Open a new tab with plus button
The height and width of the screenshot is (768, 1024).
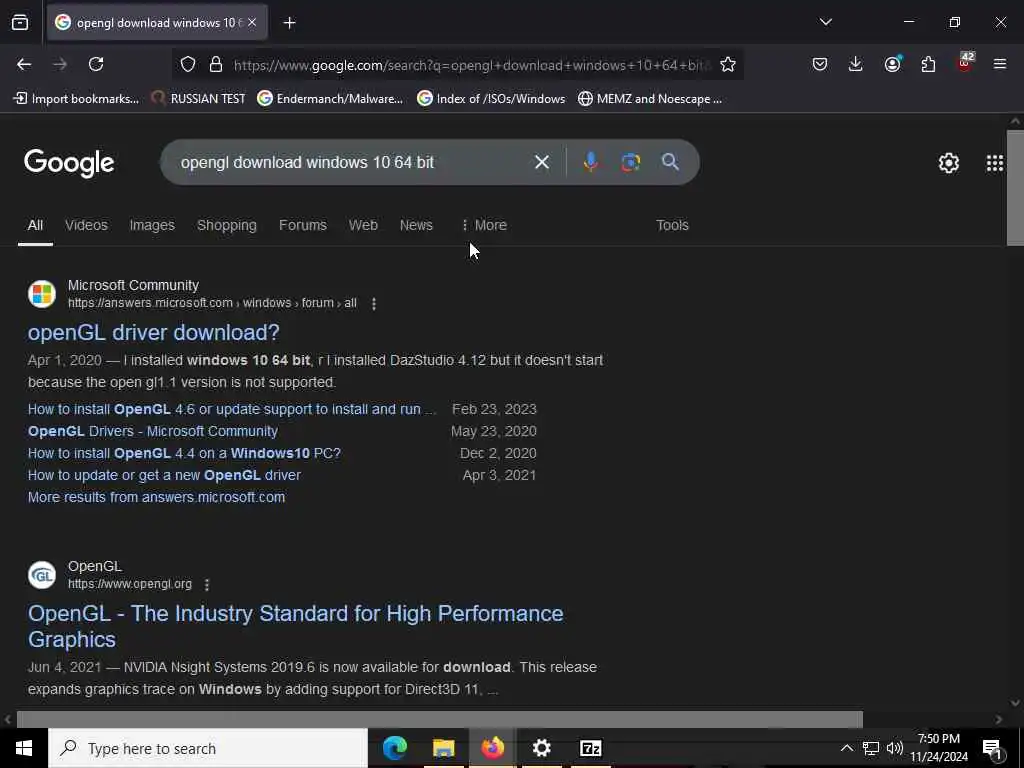point(290,23)
